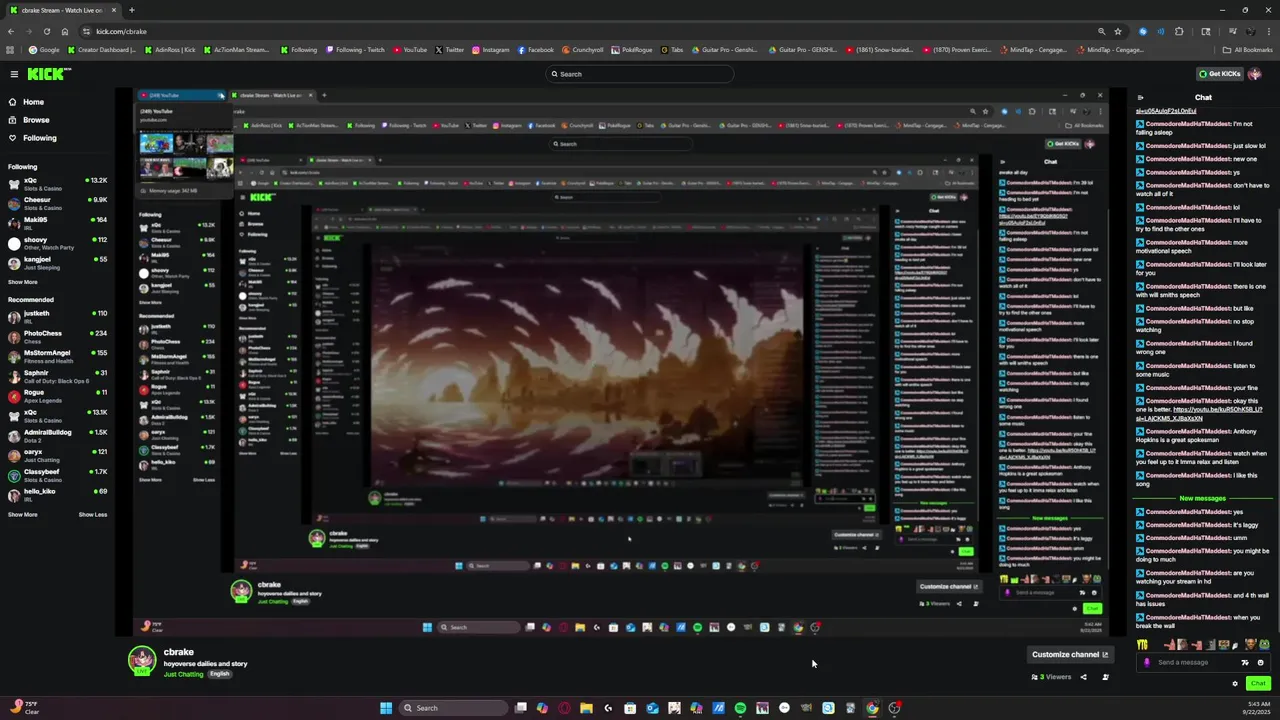Screen dimensions: 1280x720
Task: Collapse Recommended list with Show Less
Action: coord(93,515)
